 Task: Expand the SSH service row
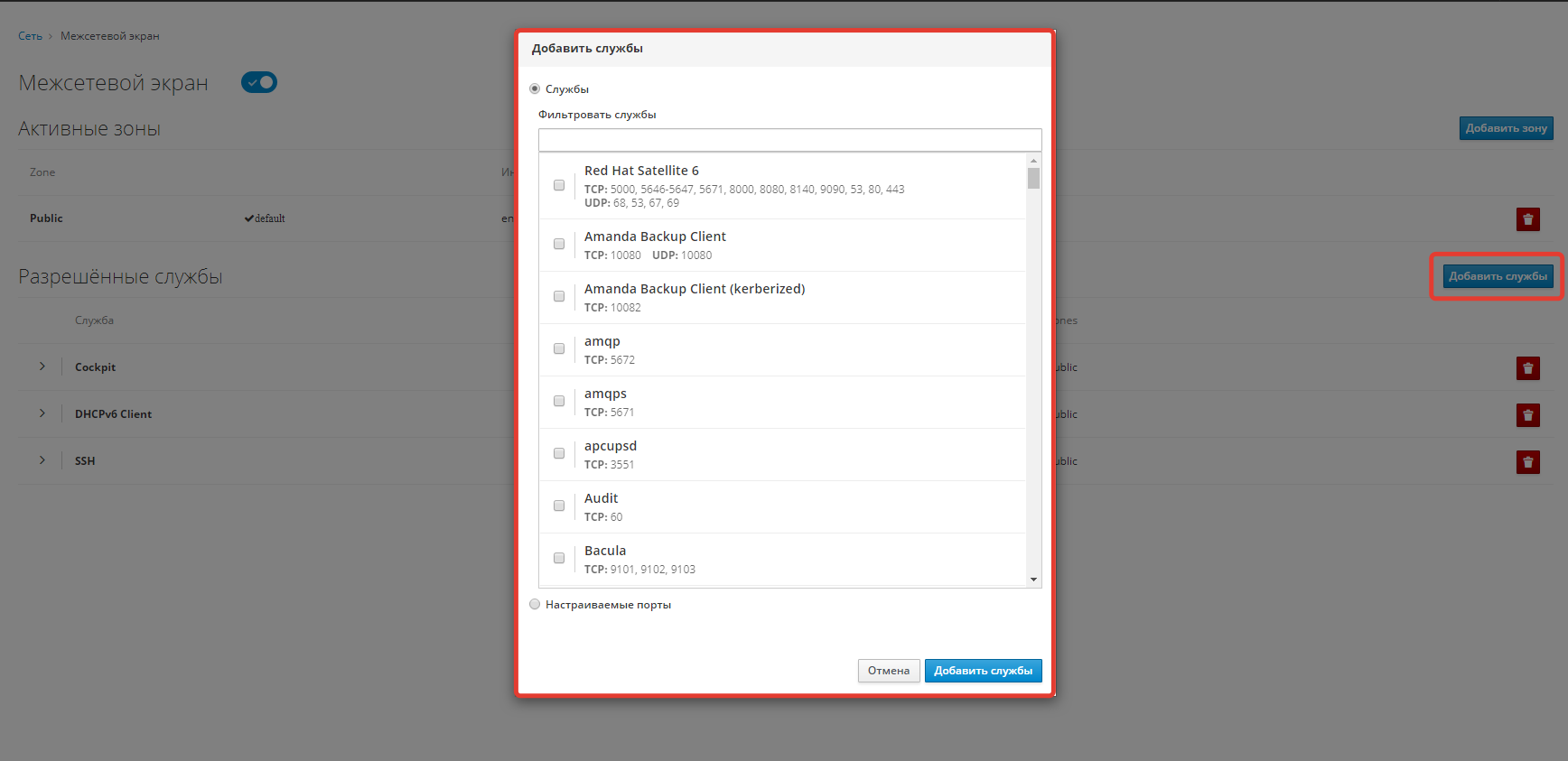(x=42, y=460)
